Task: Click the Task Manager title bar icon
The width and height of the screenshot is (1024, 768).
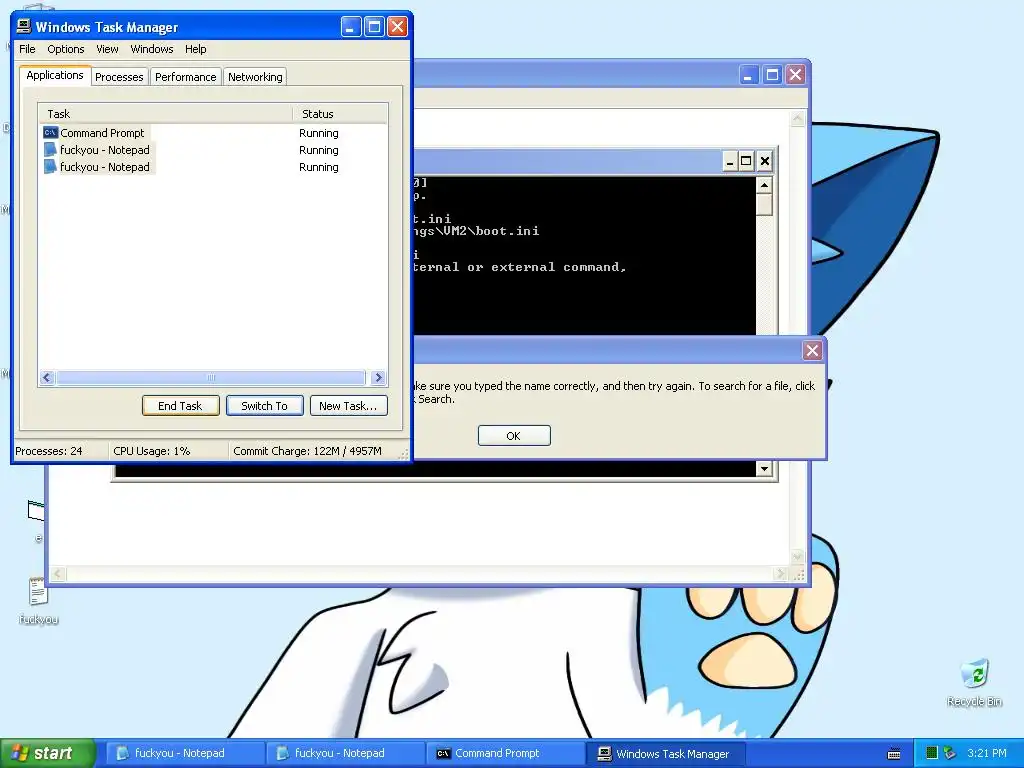Action: click(24, 27)
